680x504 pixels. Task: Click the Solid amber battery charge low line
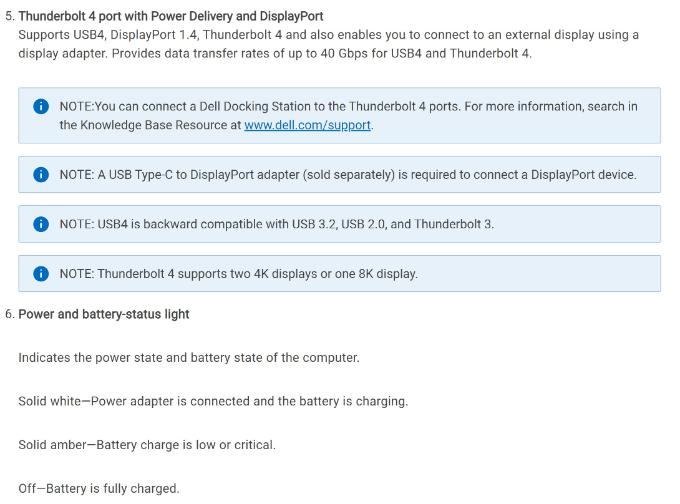[147, 445]
